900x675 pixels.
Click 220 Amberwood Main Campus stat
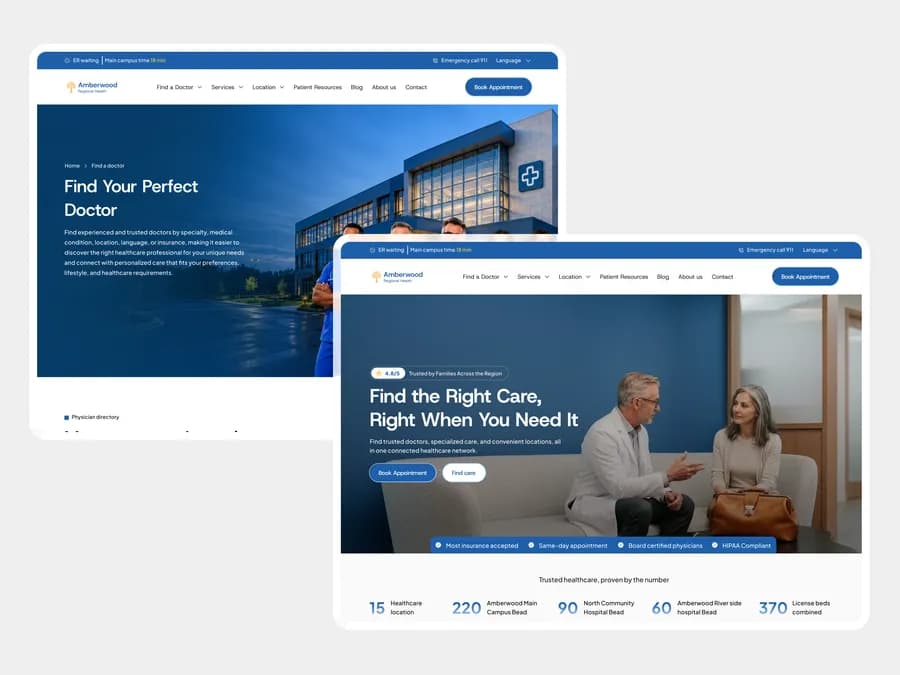(495, 608)
